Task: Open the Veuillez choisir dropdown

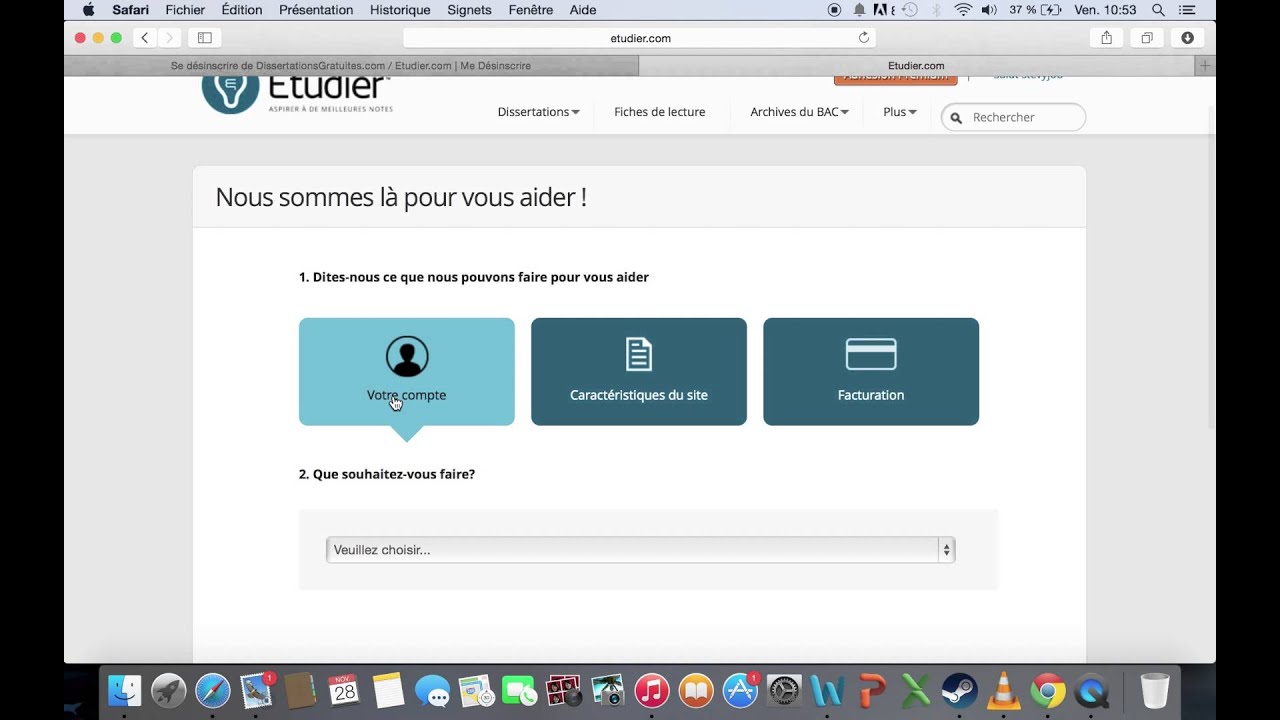Action: (x=641, y=550)
